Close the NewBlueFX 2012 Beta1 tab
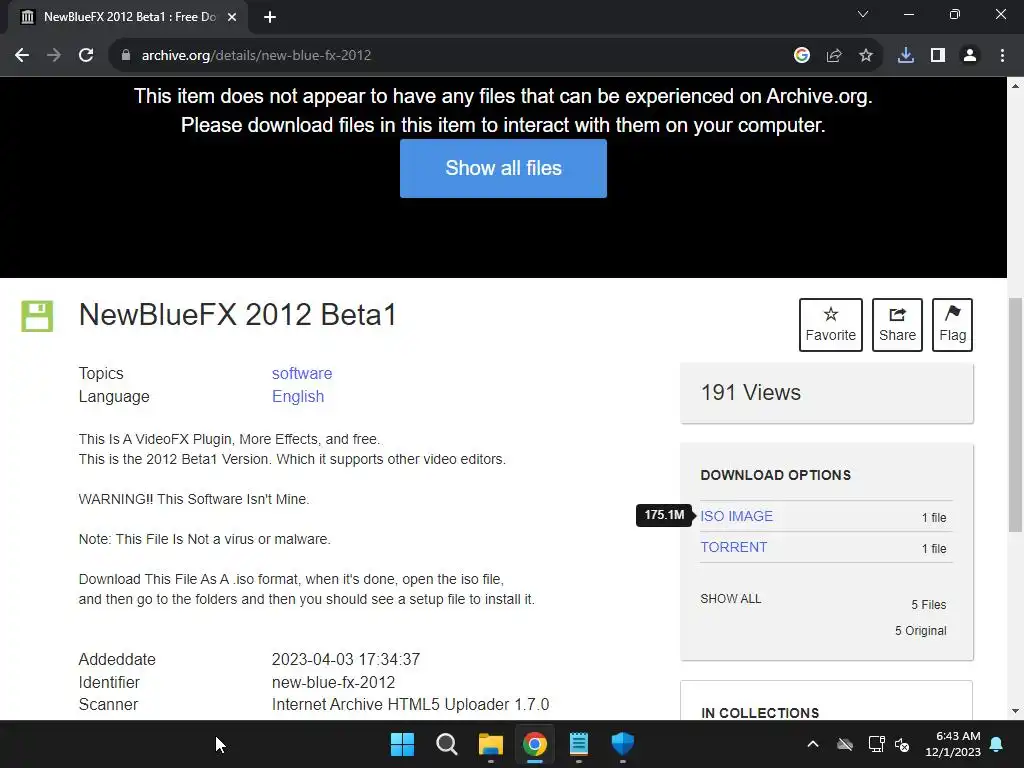 pyautogui.click(x=232, y=18)
